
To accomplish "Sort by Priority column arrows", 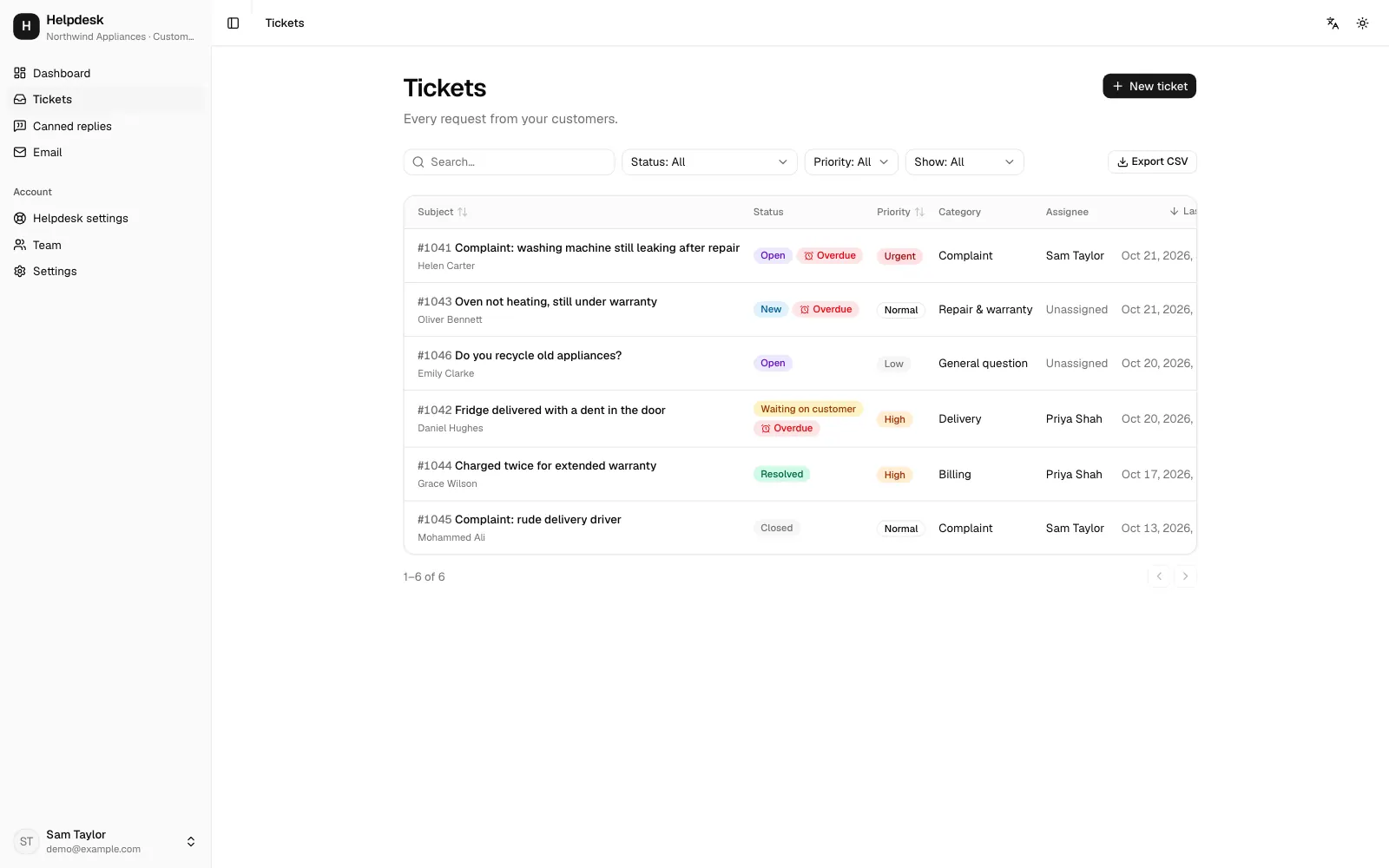I will 919,212.
